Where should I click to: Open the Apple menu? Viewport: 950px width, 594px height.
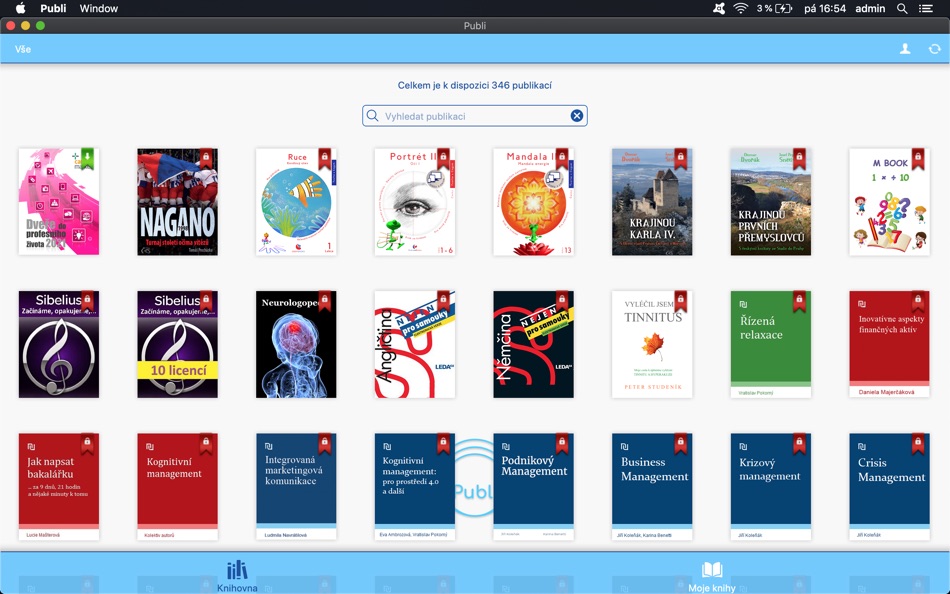point(21,8)
